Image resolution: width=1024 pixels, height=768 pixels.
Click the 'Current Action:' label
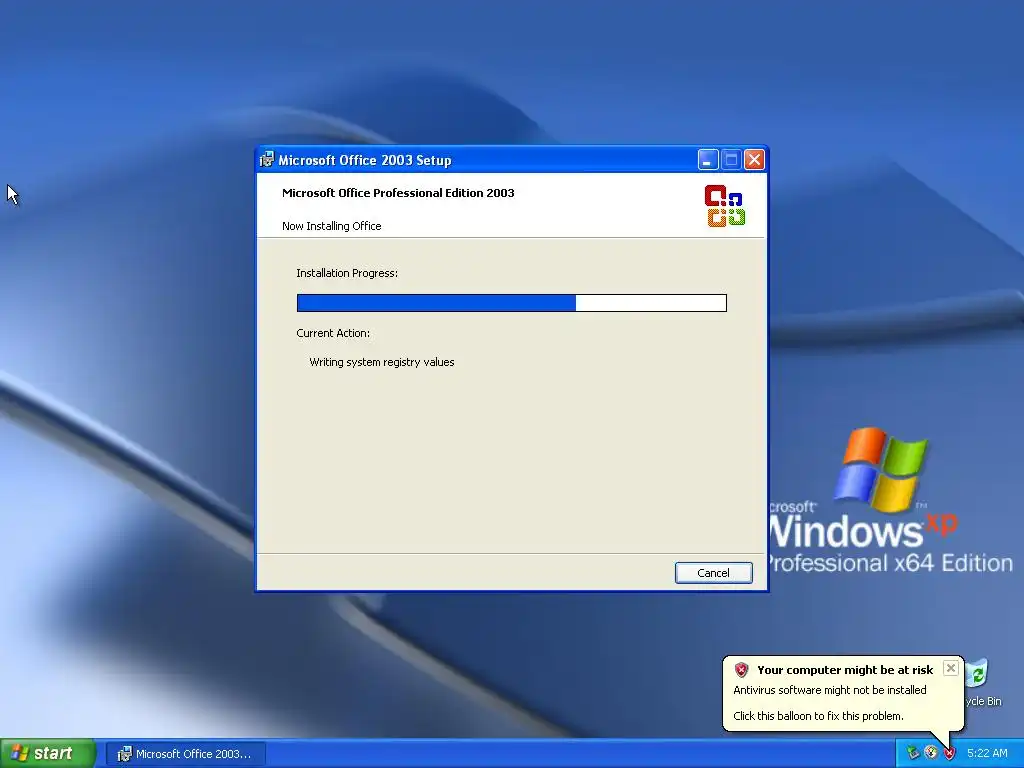(333, 333)
